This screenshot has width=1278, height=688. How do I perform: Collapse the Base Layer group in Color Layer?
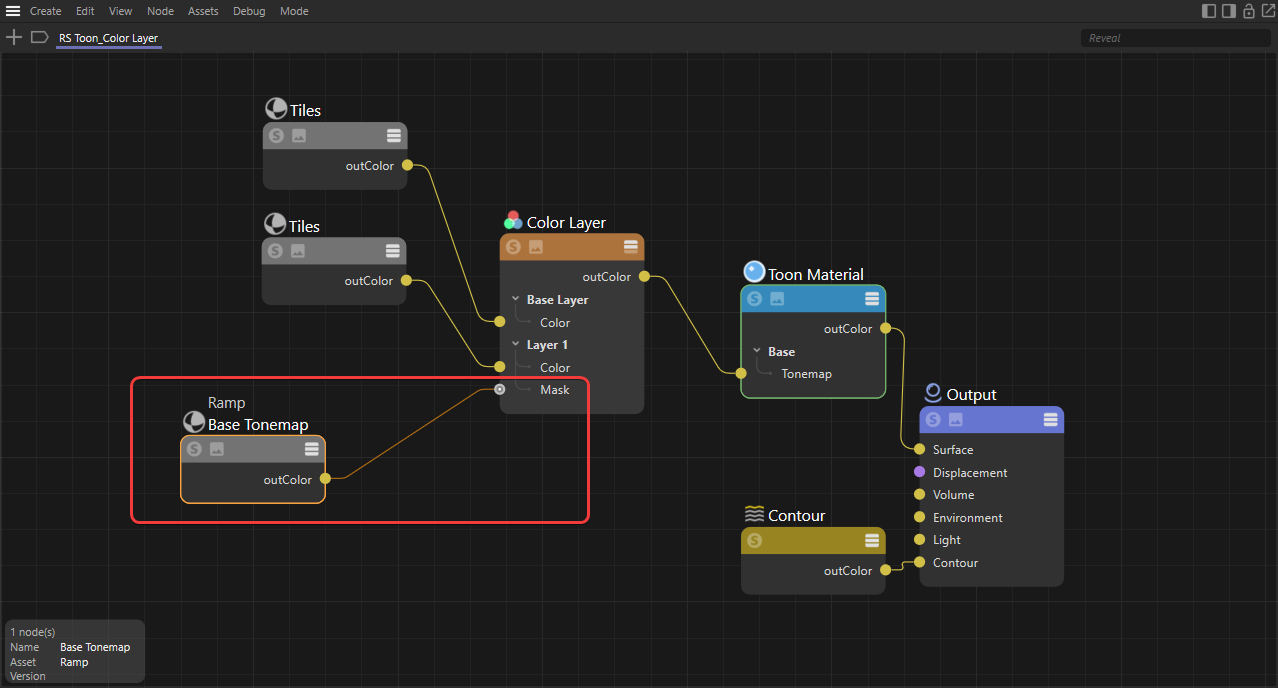pos(516,299)
